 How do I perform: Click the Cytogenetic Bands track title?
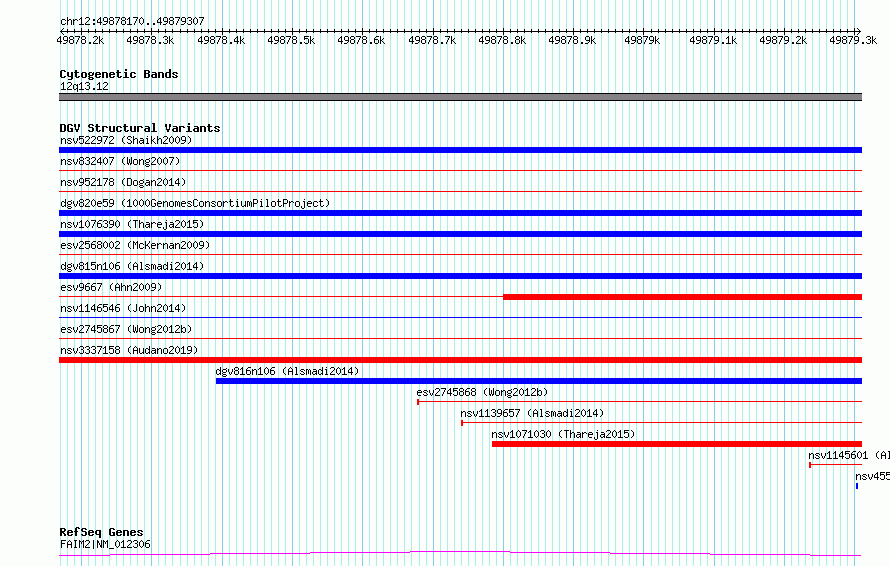click(x=119, y=74)
